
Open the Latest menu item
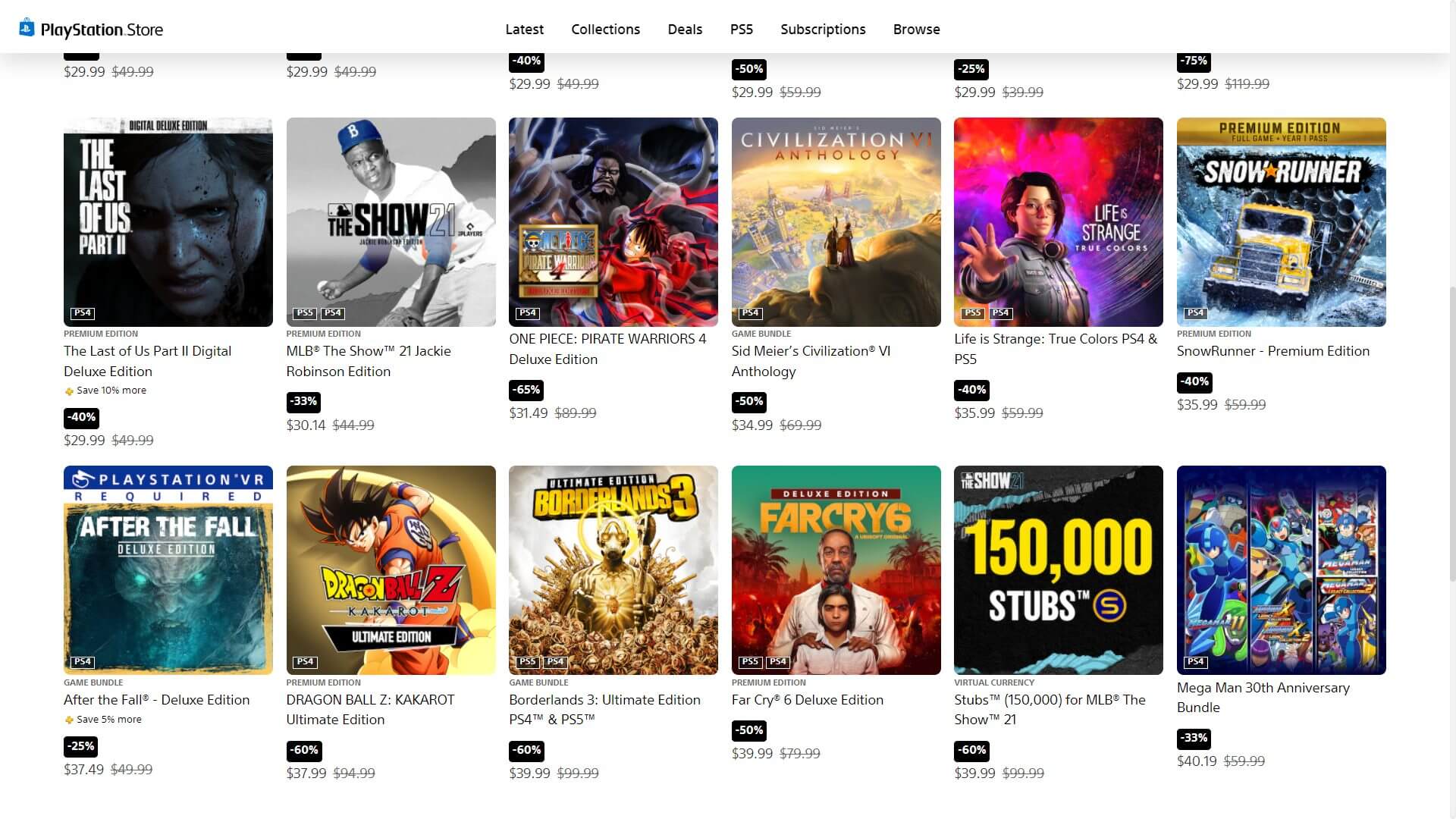tap(525, 29)
